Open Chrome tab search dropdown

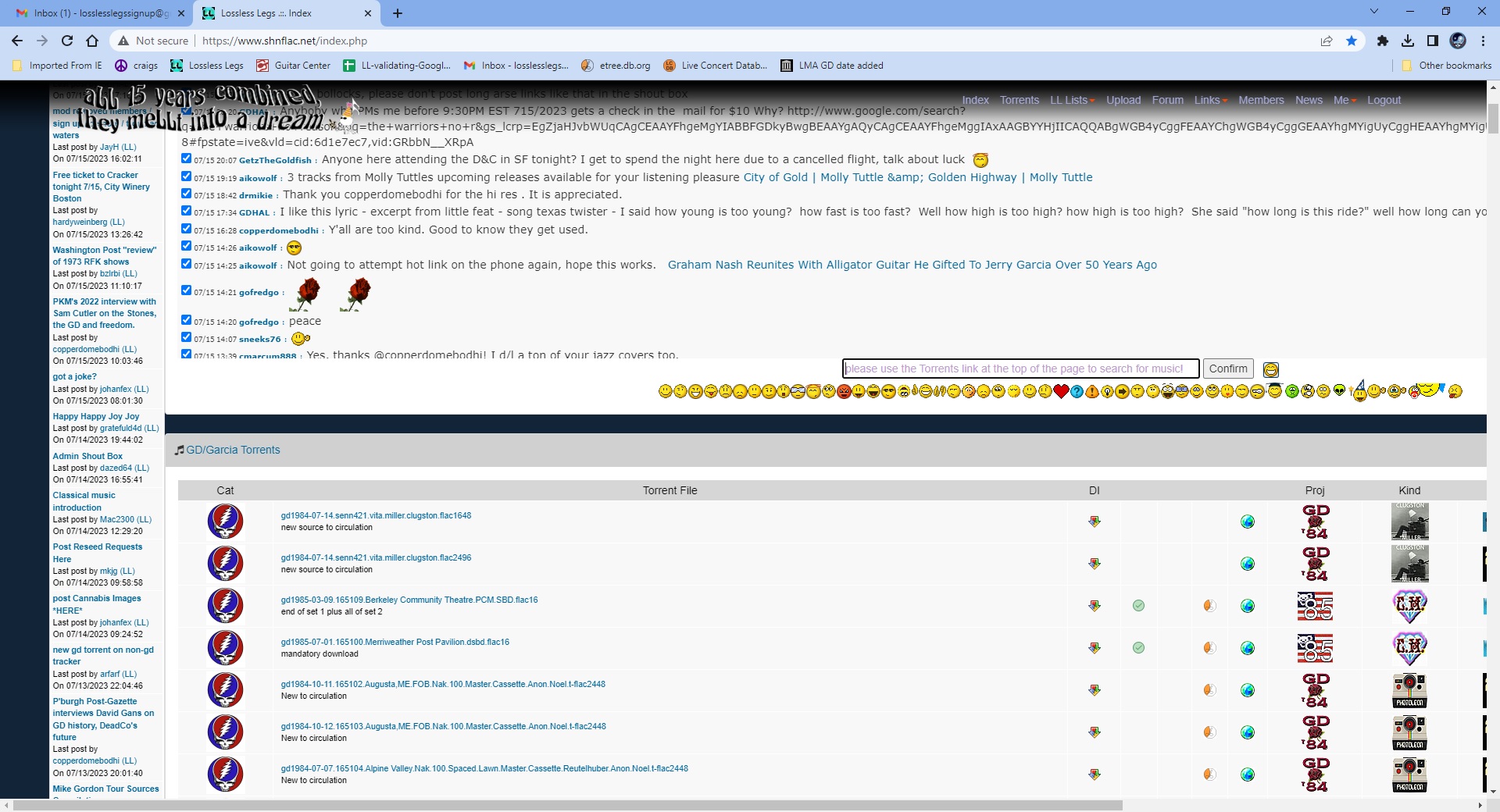pos(1374,12)
